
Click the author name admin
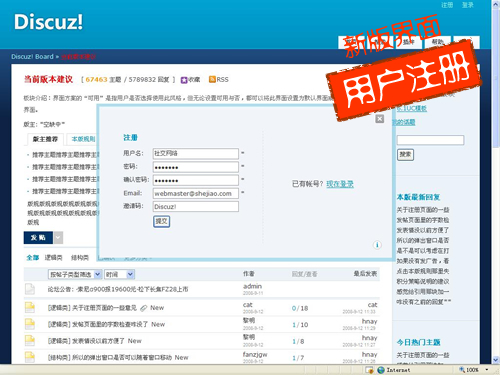point(252,286)
